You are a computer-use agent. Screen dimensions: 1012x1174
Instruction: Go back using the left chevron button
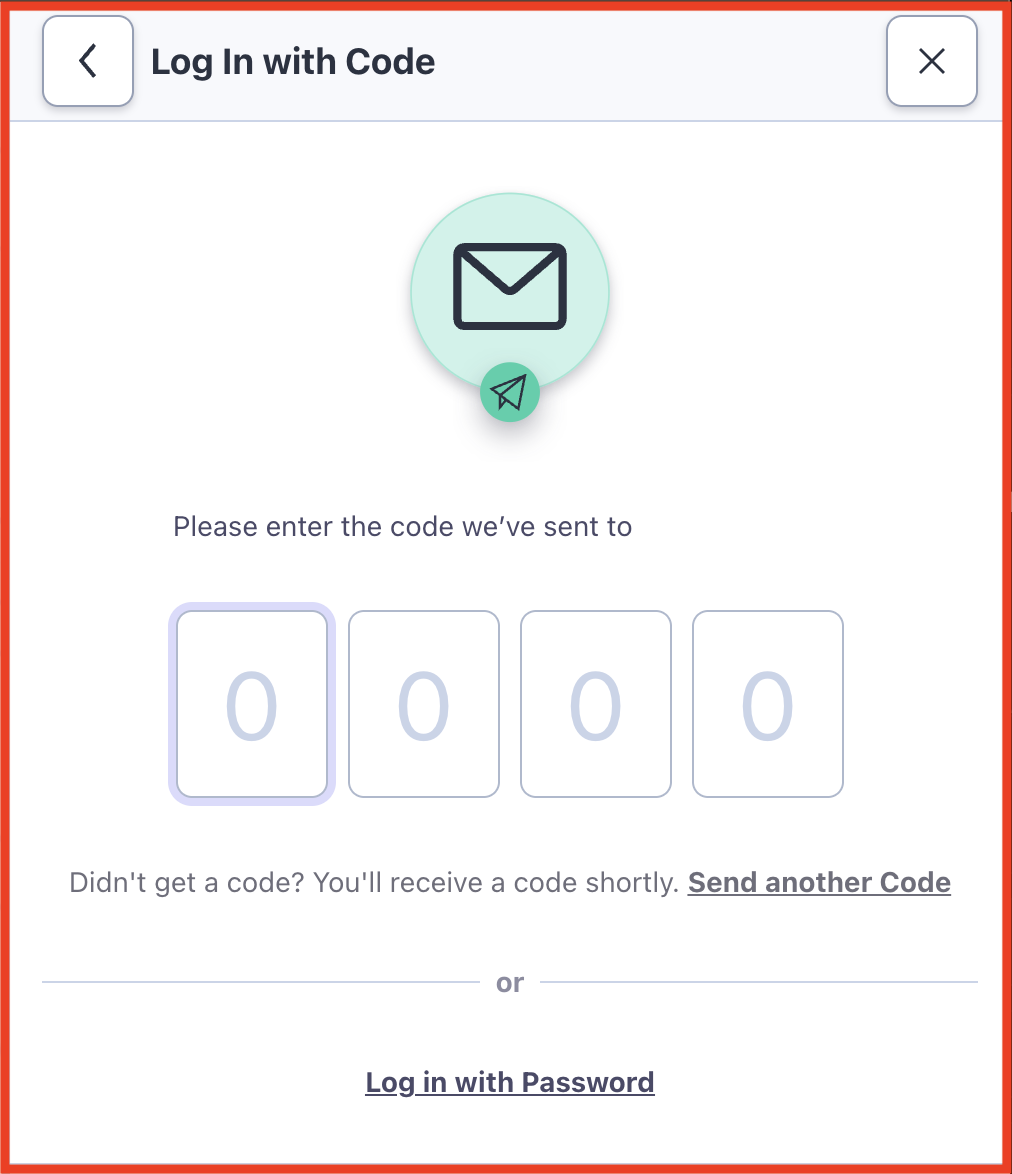click(88, 61)
